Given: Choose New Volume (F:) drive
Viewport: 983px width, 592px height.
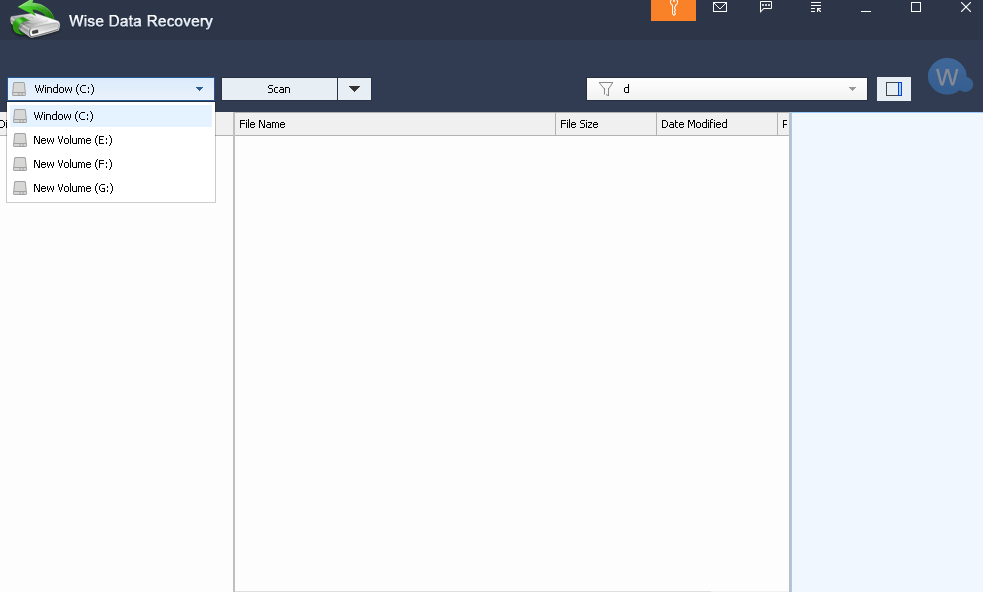Looking at the screenshot, I should coord(111,164).
